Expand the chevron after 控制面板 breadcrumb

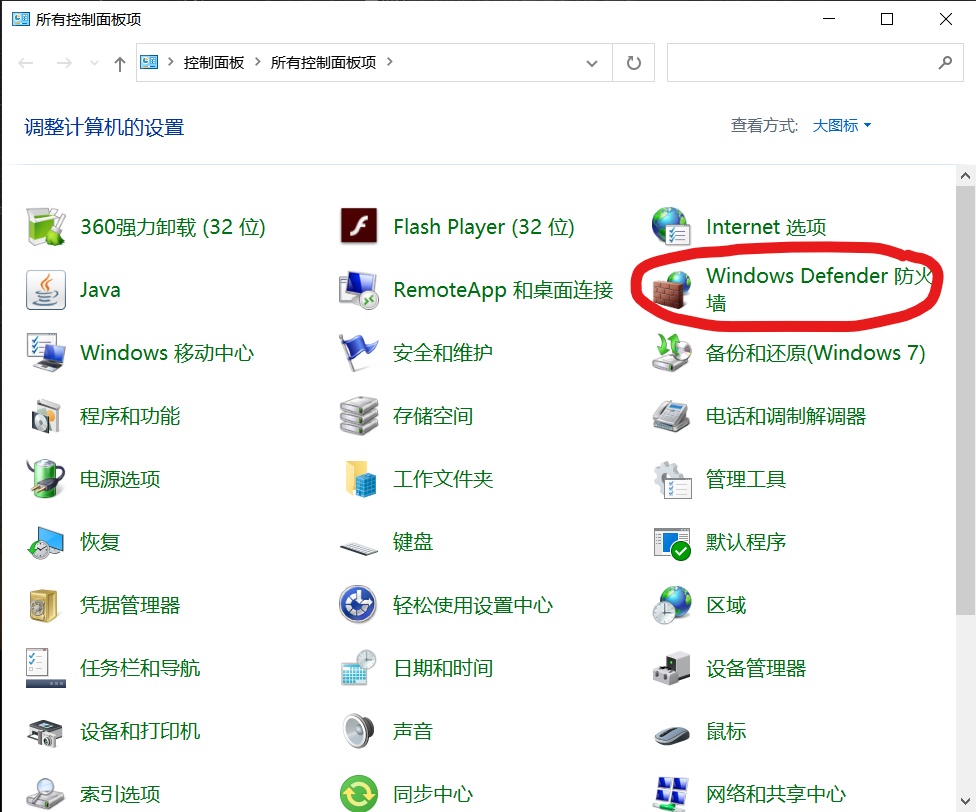[257, 62]
